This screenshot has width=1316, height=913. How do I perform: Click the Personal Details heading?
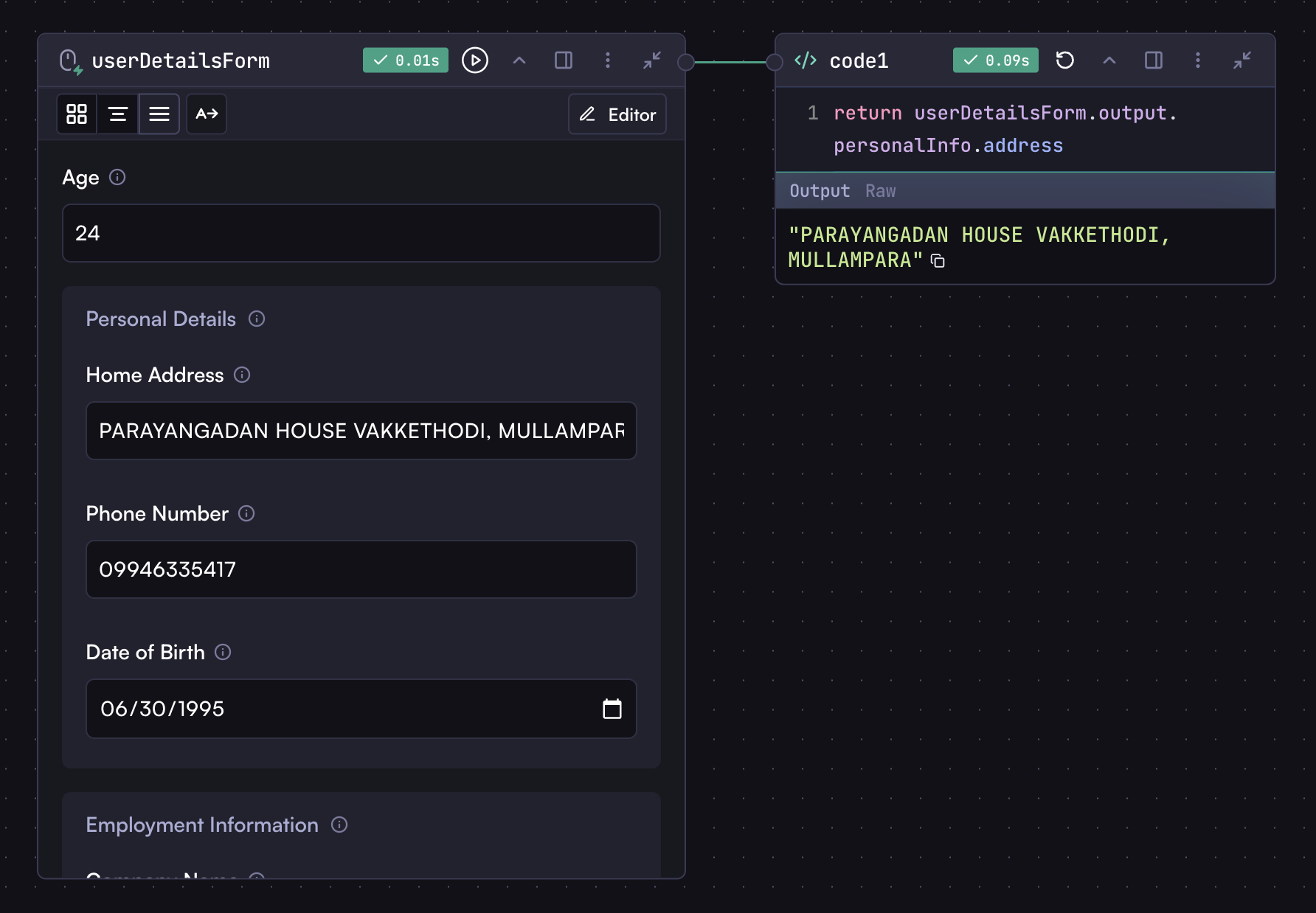[161, 319]
